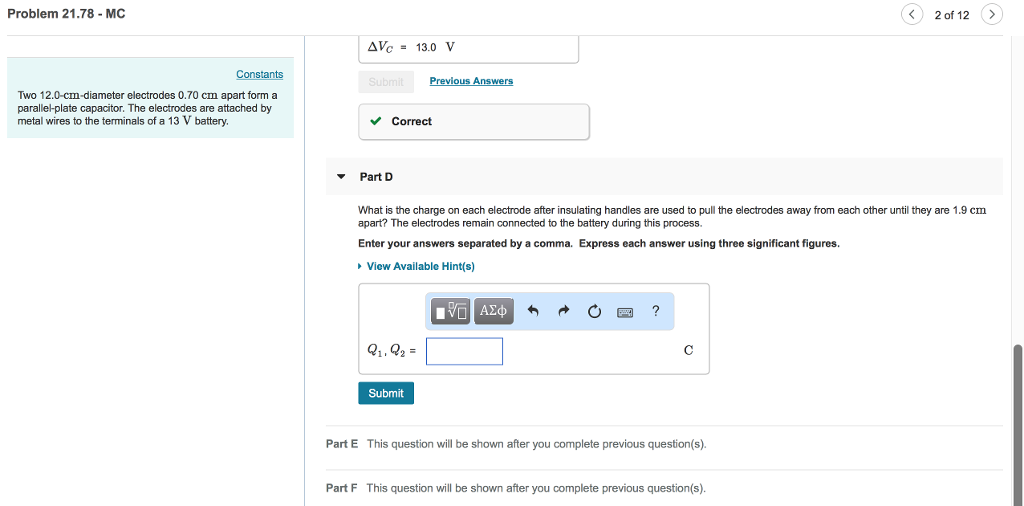Click the reset circular arrow icon
This screenshot has height=506, width=1024.
(594, 312)
